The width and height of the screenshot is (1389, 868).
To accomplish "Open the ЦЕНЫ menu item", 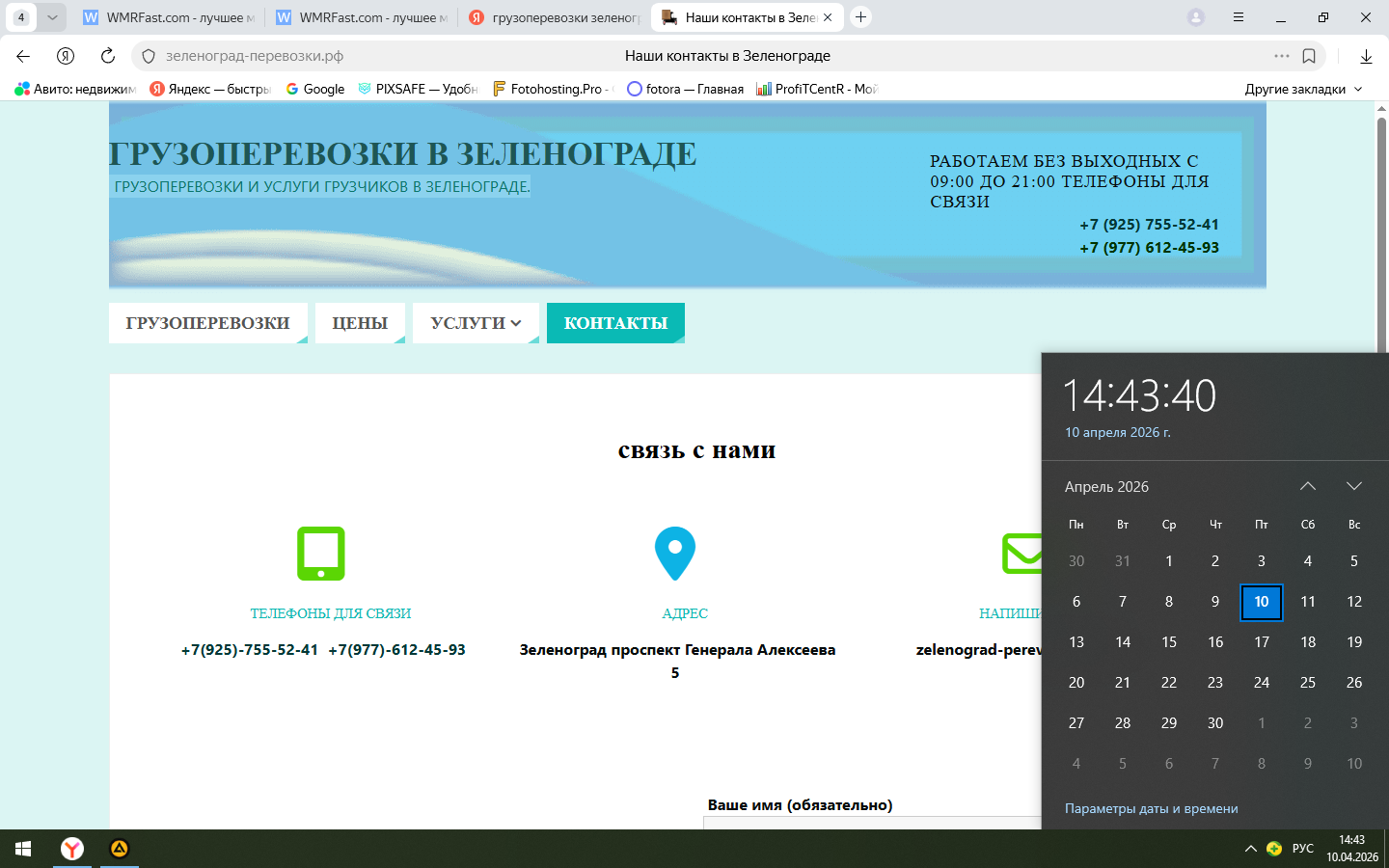I will (x=360, y=323).
